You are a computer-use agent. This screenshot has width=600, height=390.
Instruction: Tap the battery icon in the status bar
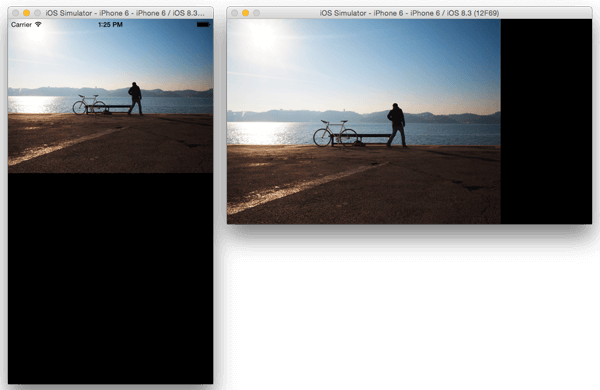pos(204,24)
